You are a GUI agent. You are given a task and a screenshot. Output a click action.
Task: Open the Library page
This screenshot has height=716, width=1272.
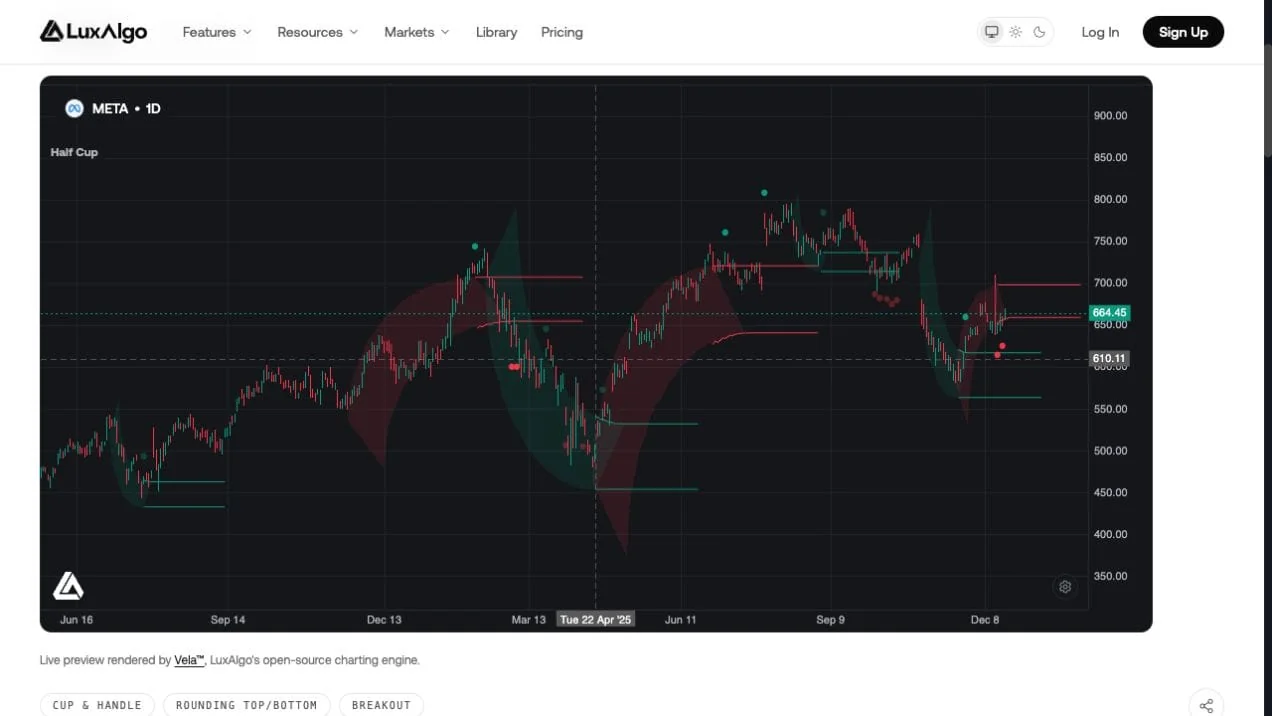(x=496, y=32)
